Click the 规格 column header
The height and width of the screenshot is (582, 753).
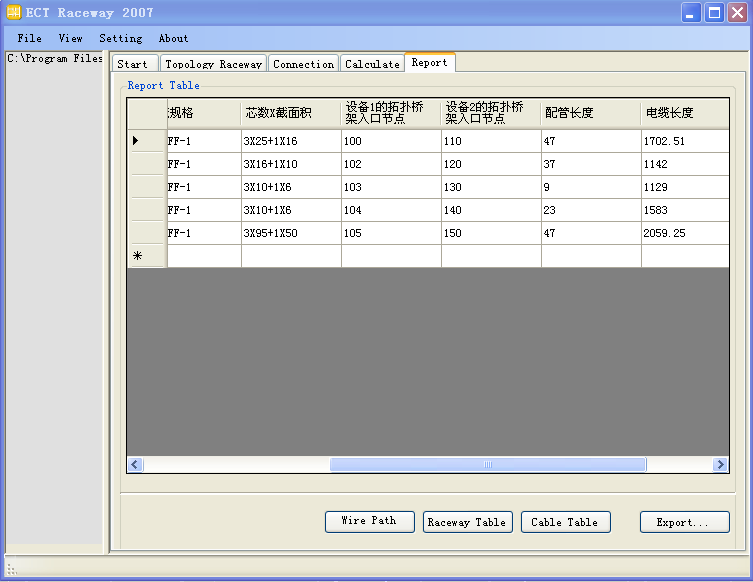204,113
